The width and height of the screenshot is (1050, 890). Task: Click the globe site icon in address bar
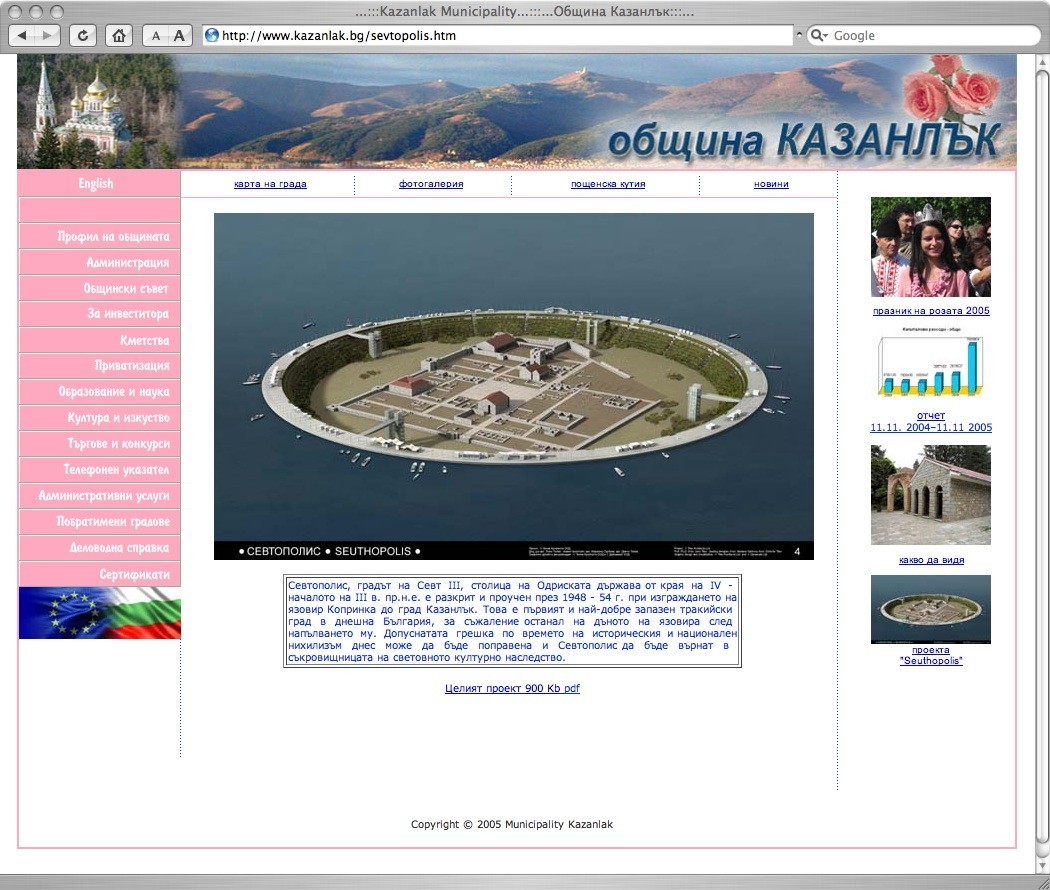click(212, 35)
